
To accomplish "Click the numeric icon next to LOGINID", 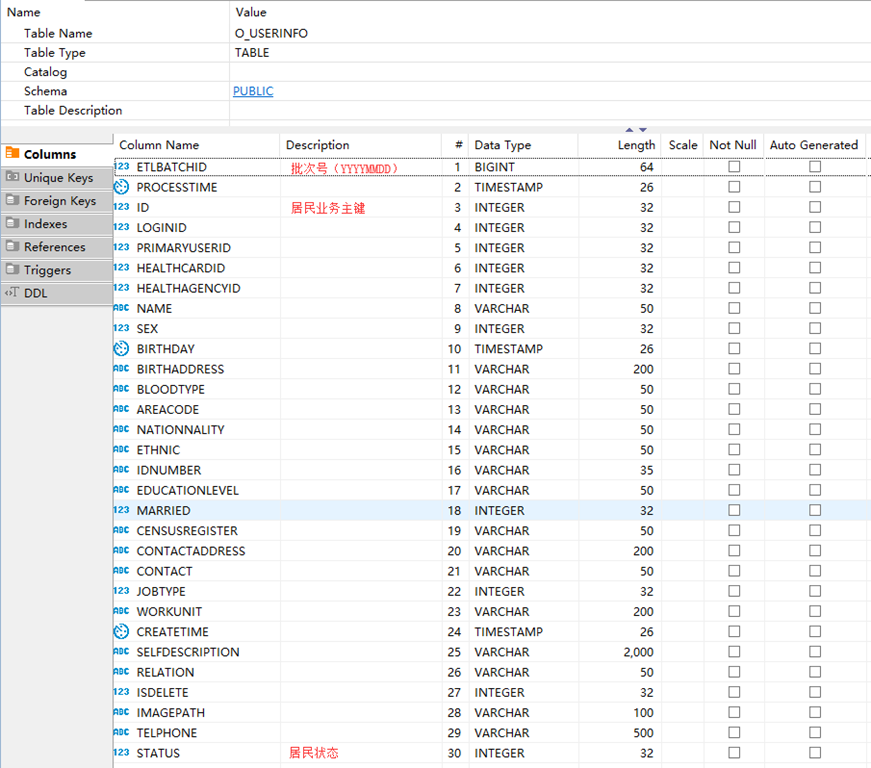I will click(x=121, y=227).
